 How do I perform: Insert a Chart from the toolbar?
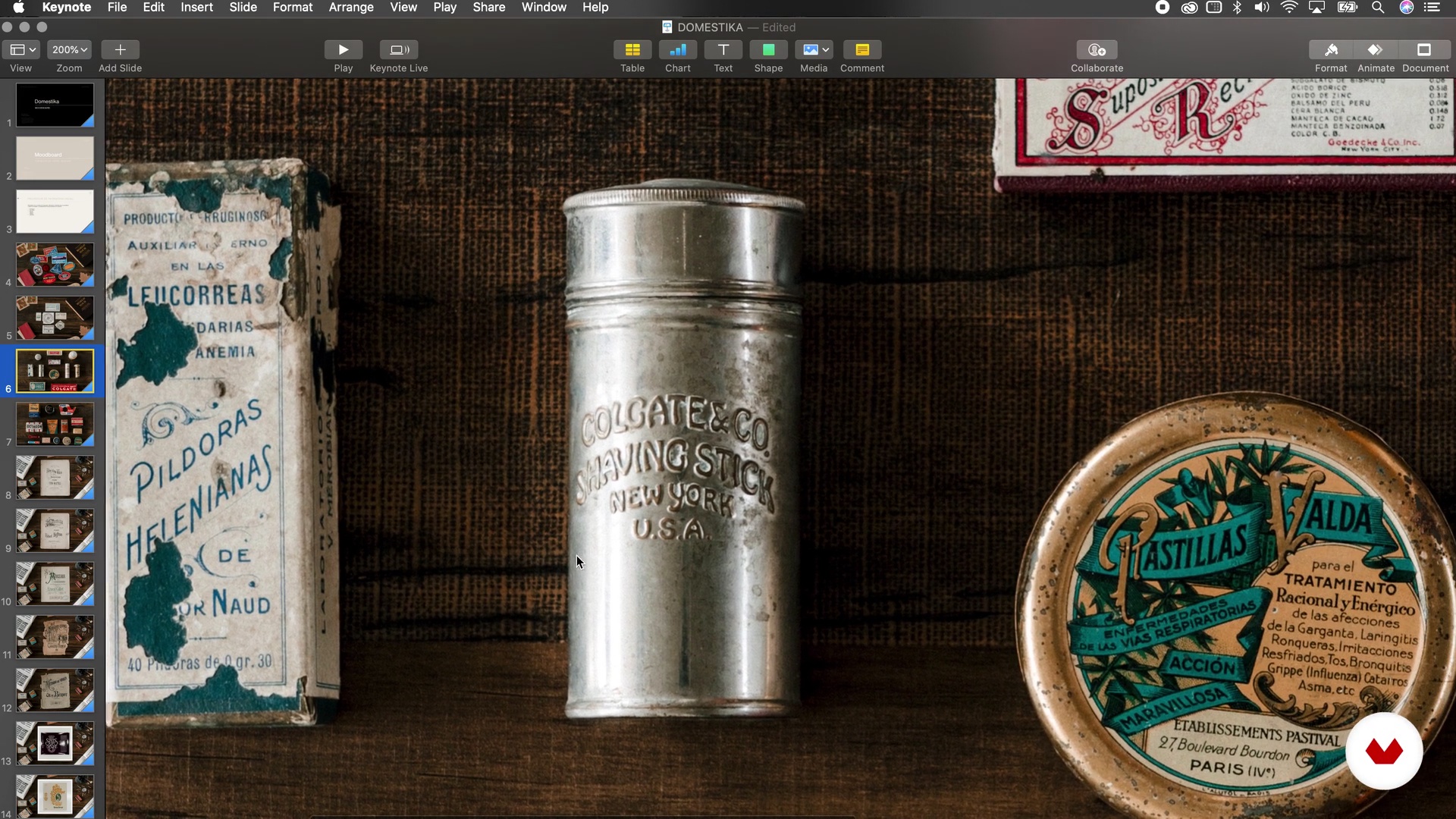[678, 50]
